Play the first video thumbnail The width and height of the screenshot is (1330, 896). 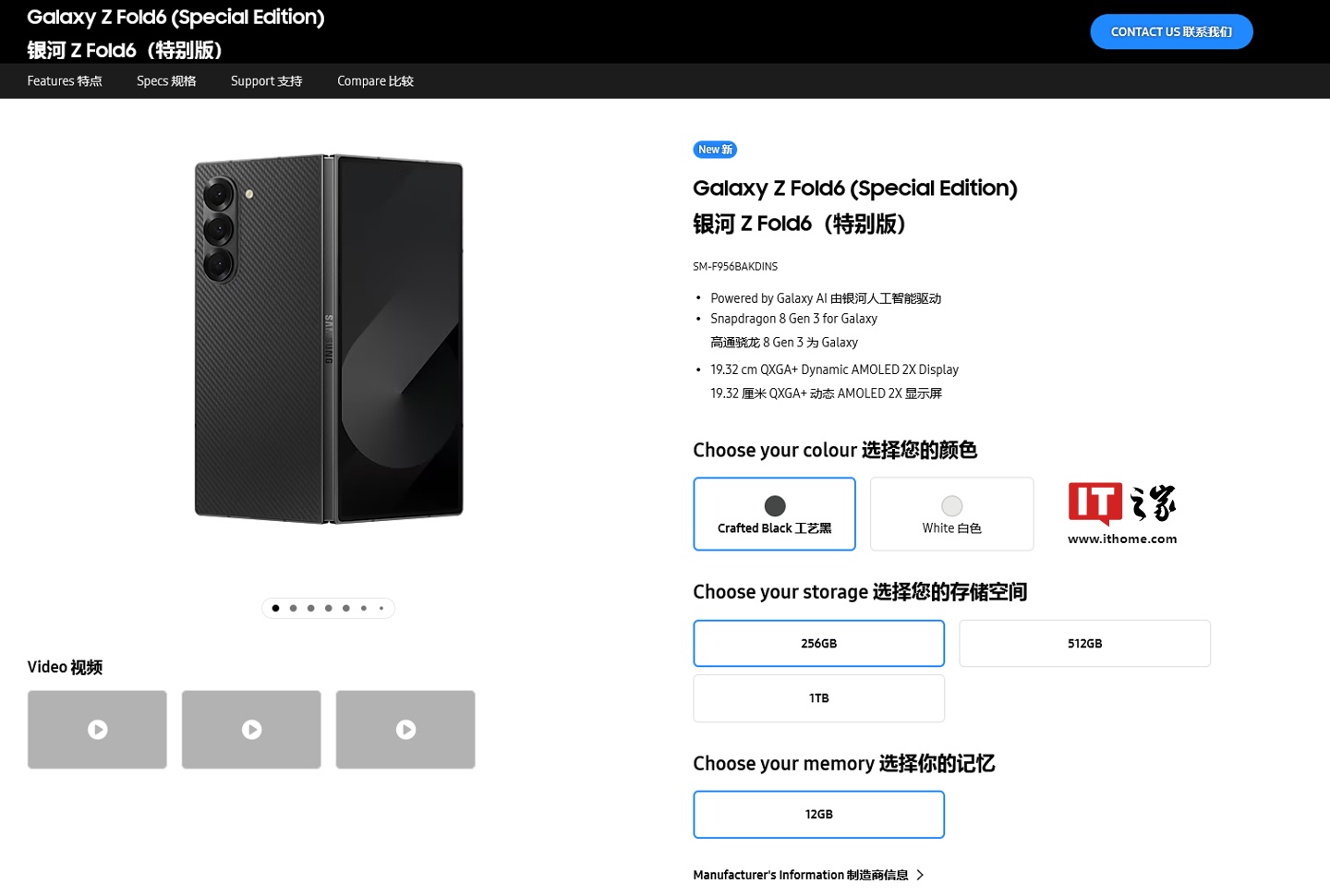pyautogui.click(x=97, y=730)
